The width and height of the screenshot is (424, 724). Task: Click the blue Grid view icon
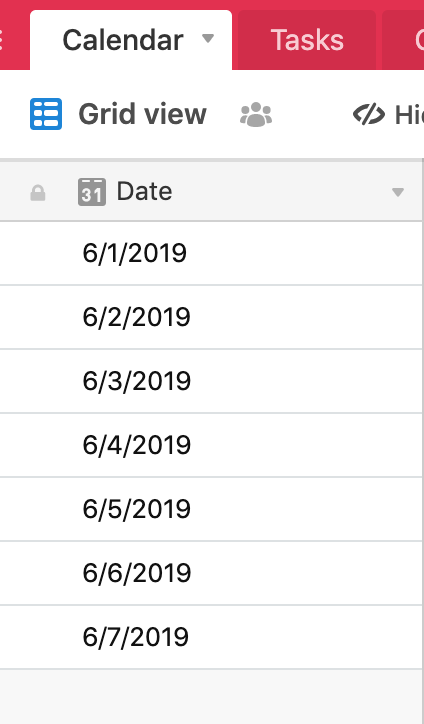click(x=46, y=114)
